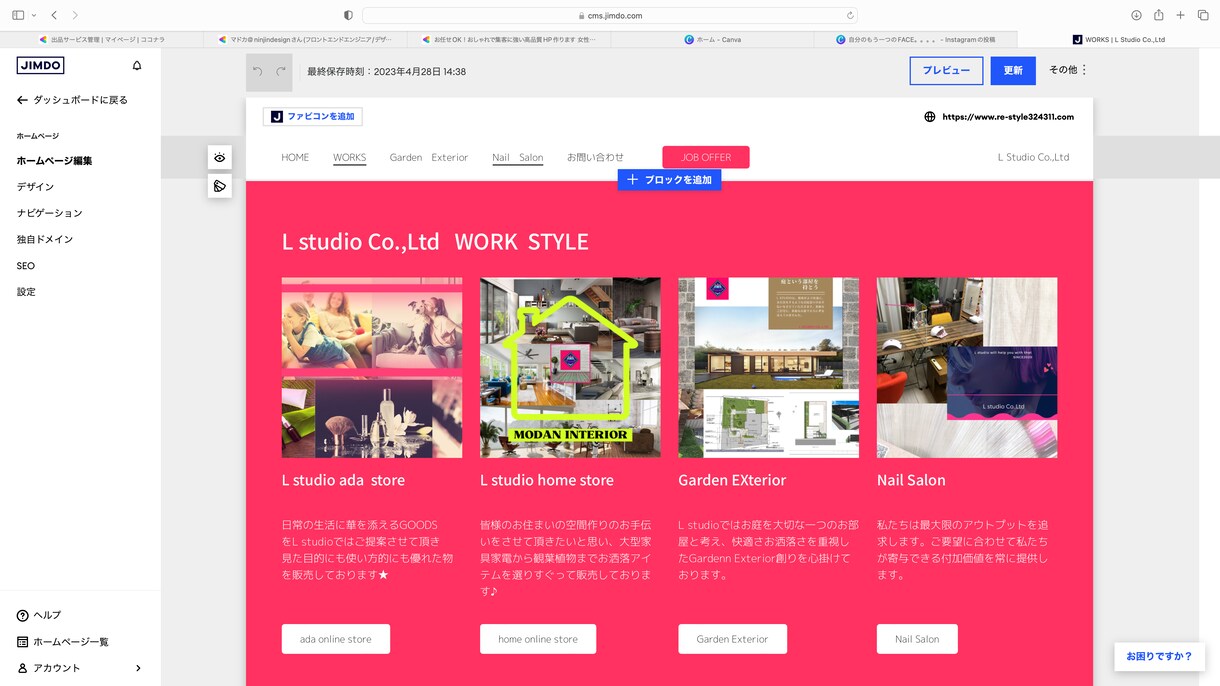This screenshot has height=686, width=1220.
Task: Switch to お任せOK HP作ります tab
Action: pos(509,39)
